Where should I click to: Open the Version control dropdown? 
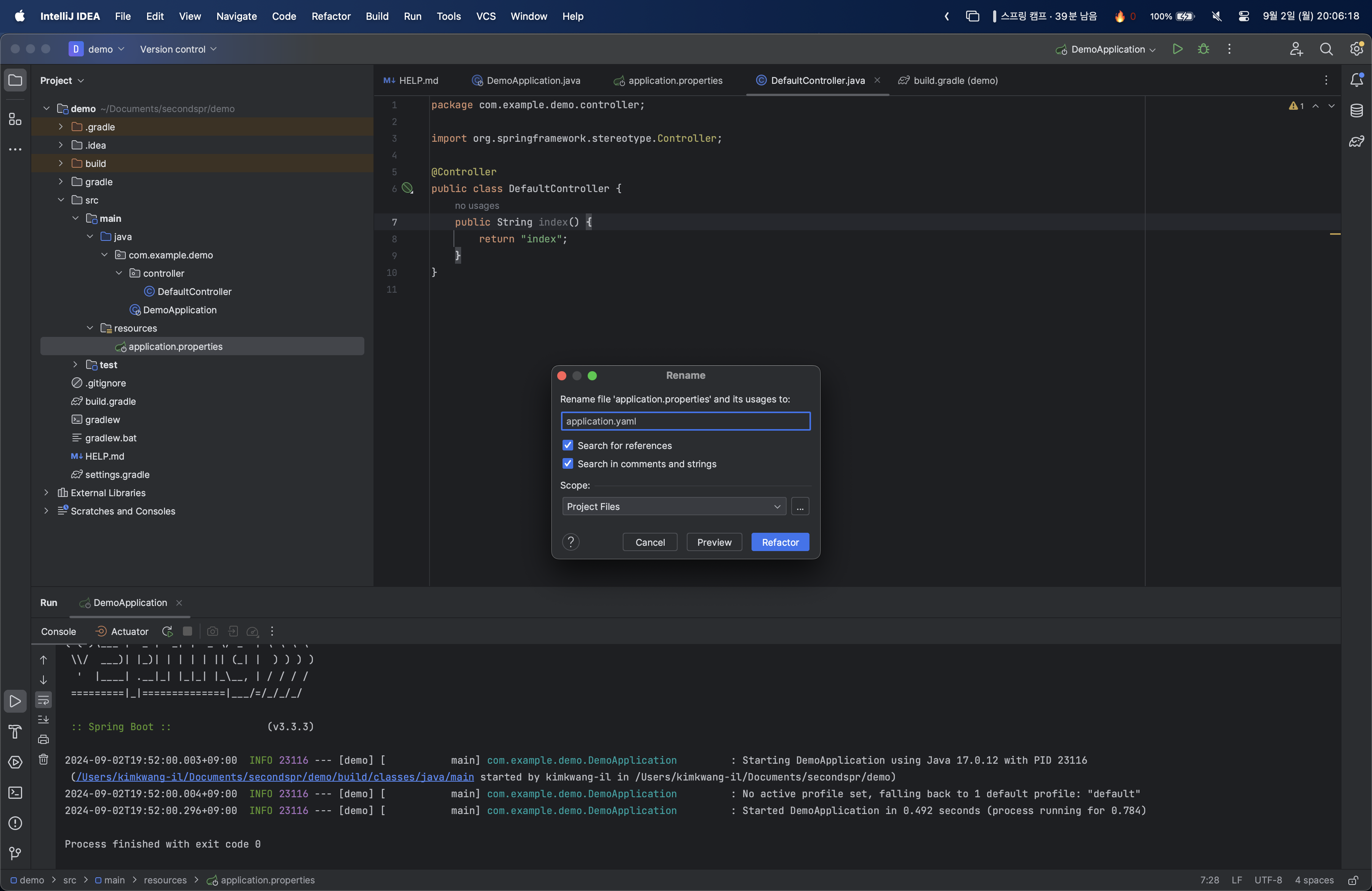(178, 49)
